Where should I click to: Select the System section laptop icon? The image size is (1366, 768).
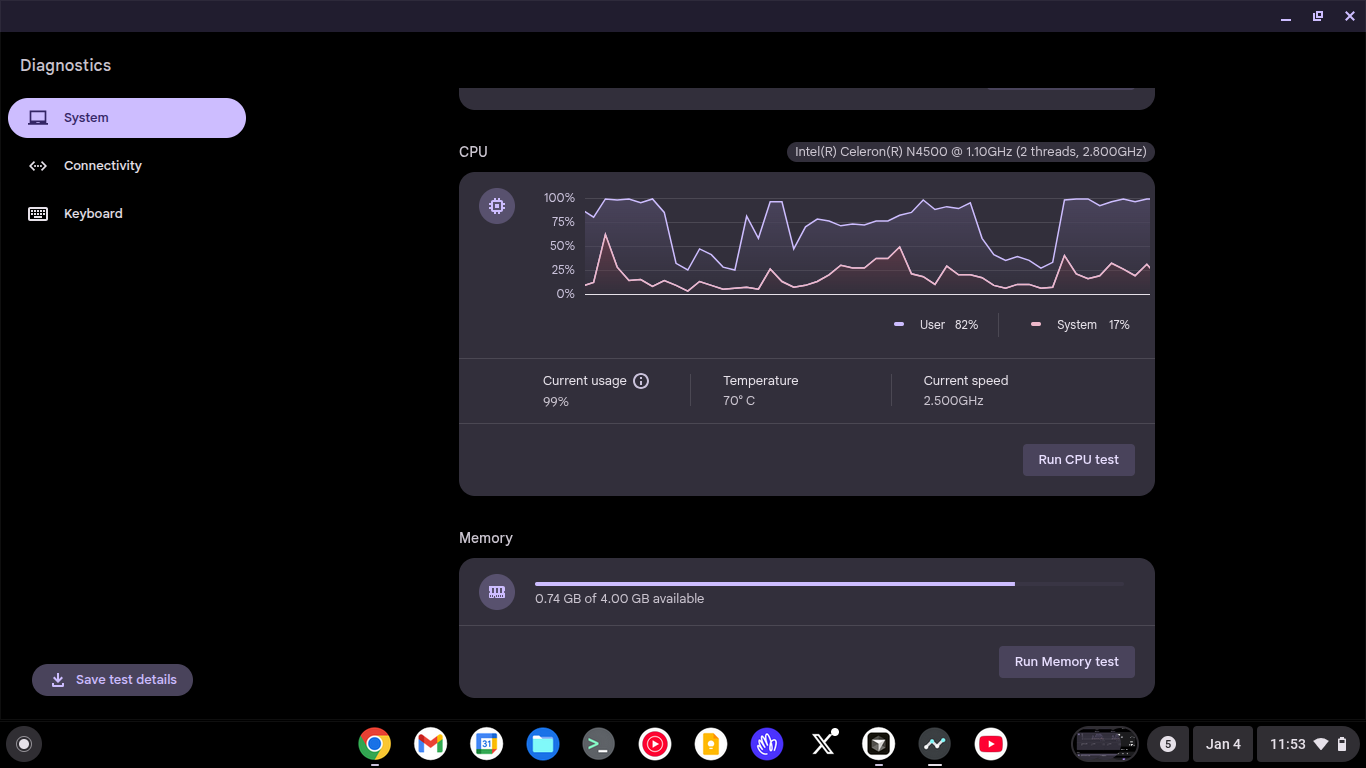38,117
